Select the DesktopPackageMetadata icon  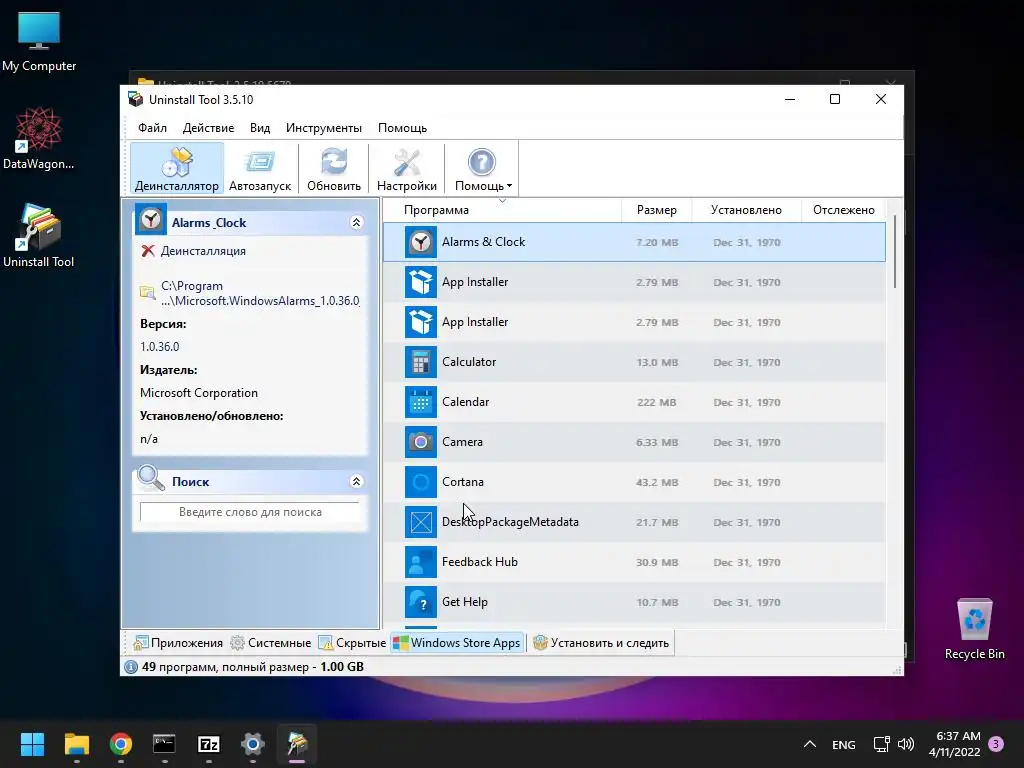[421, 522]
